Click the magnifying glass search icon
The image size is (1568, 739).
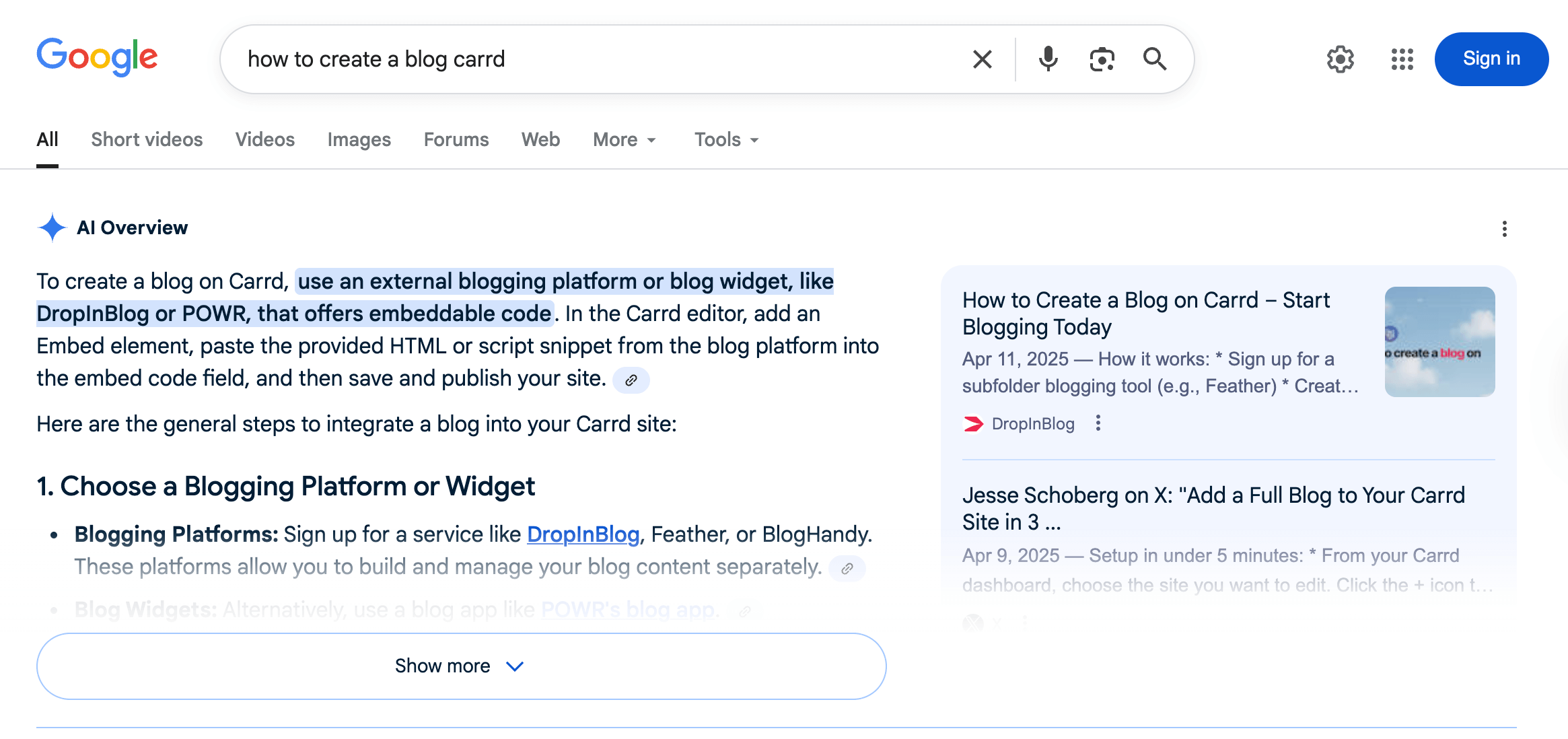tap(1155, 59)
